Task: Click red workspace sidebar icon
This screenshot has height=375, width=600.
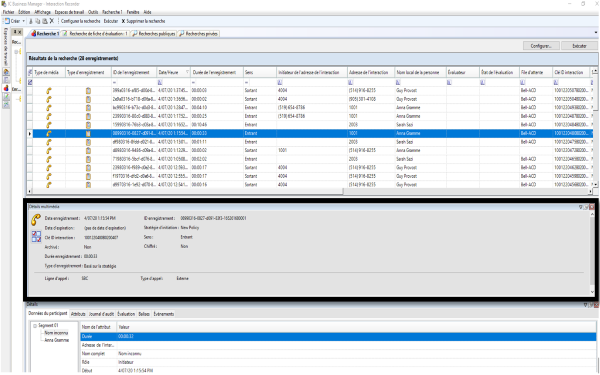Action: click(6, 88)
